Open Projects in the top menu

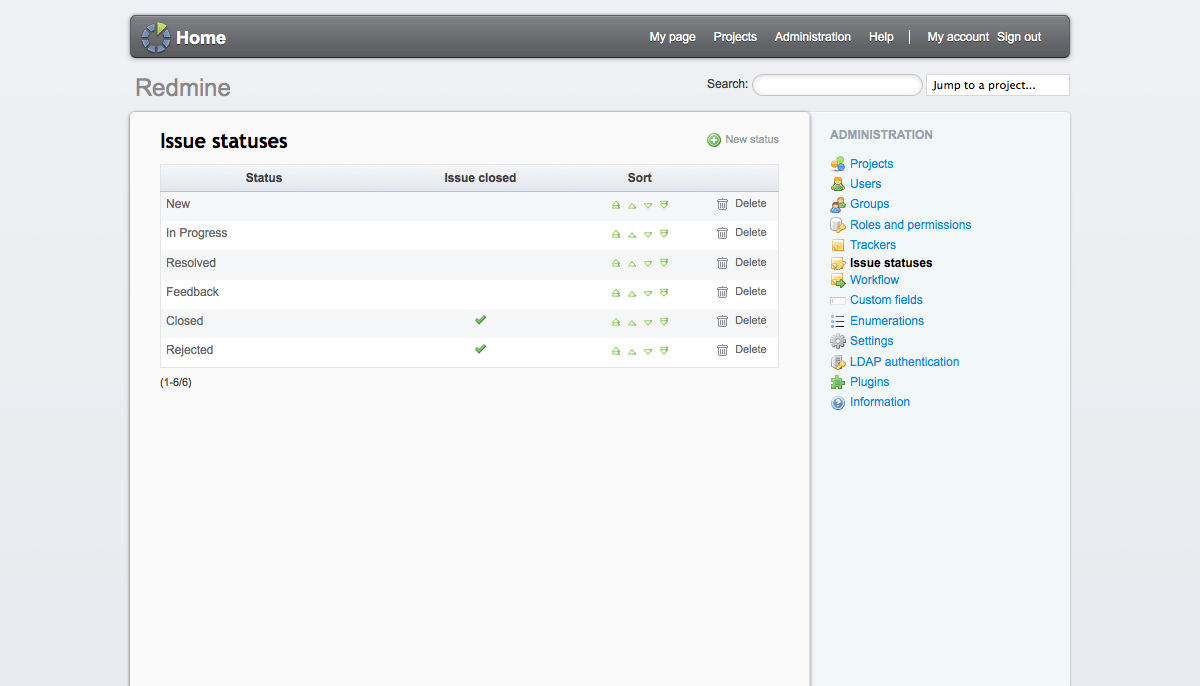coord(735,37)
